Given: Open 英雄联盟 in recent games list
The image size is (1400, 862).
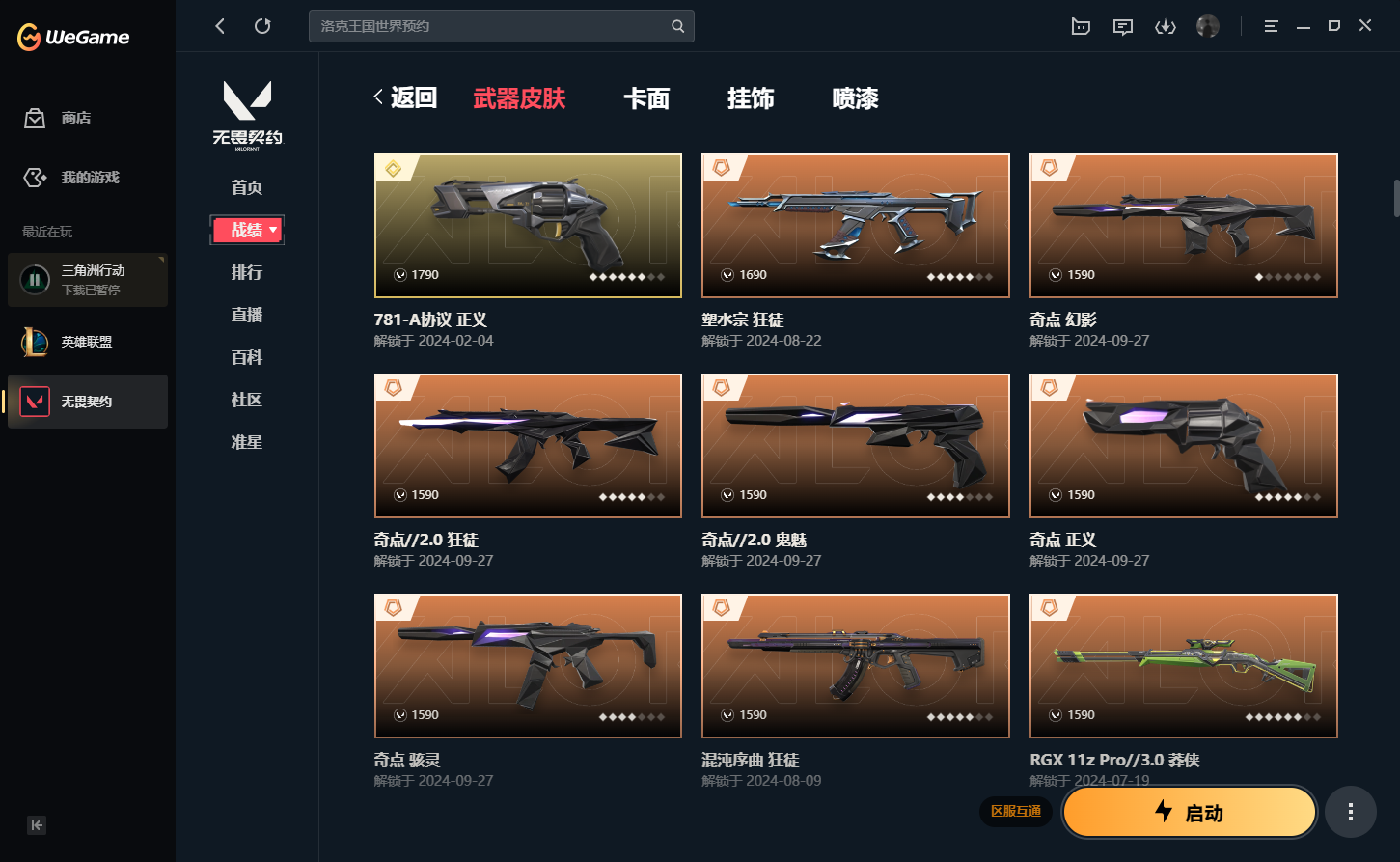Looking at the screenshot, I should click(88, 342).
